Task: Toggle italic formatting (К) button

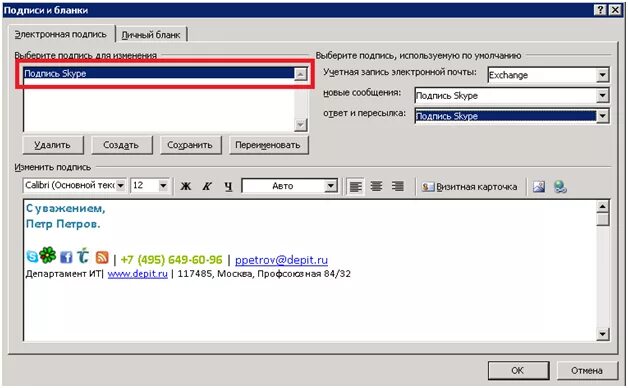Action: click(x=207, y=186)
